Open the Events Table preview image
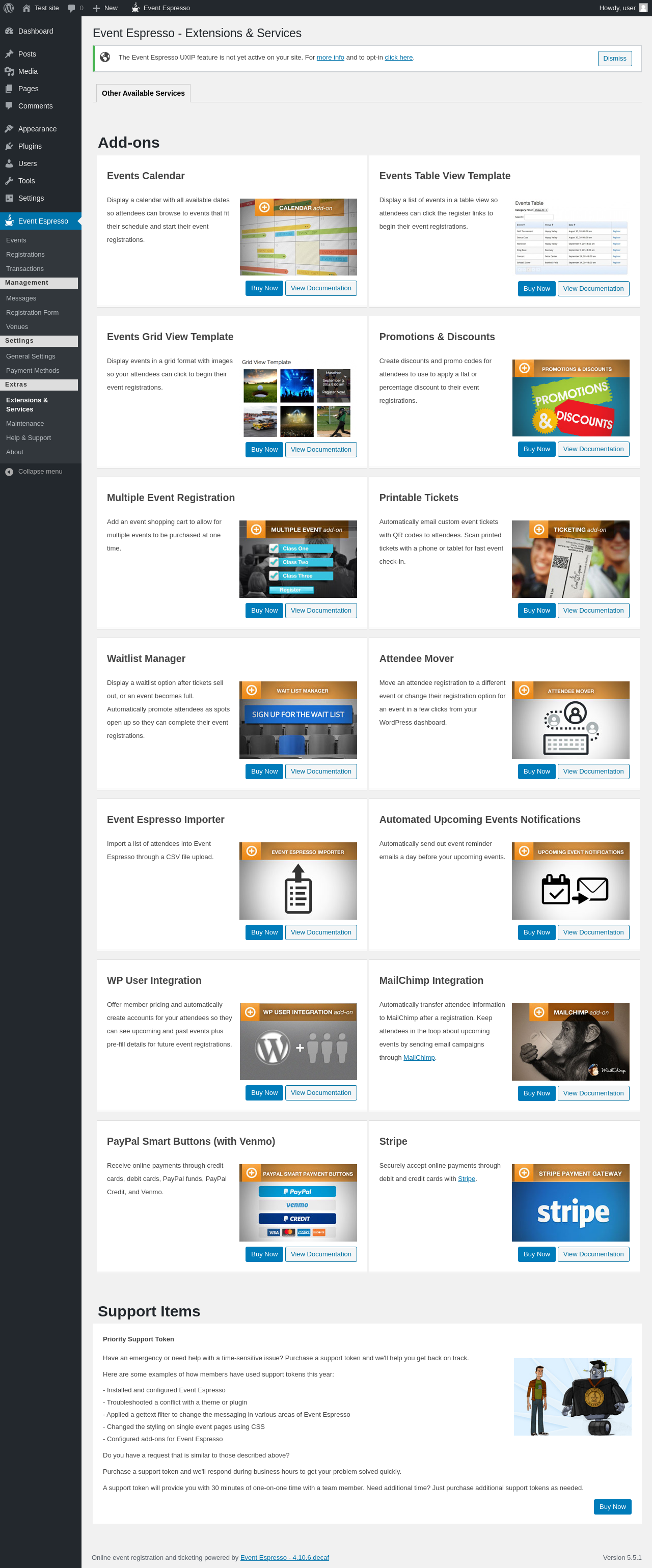Image resolution: width=652 pixels, height=1568 pixels. pyautogui.click(x=570, y=237)
